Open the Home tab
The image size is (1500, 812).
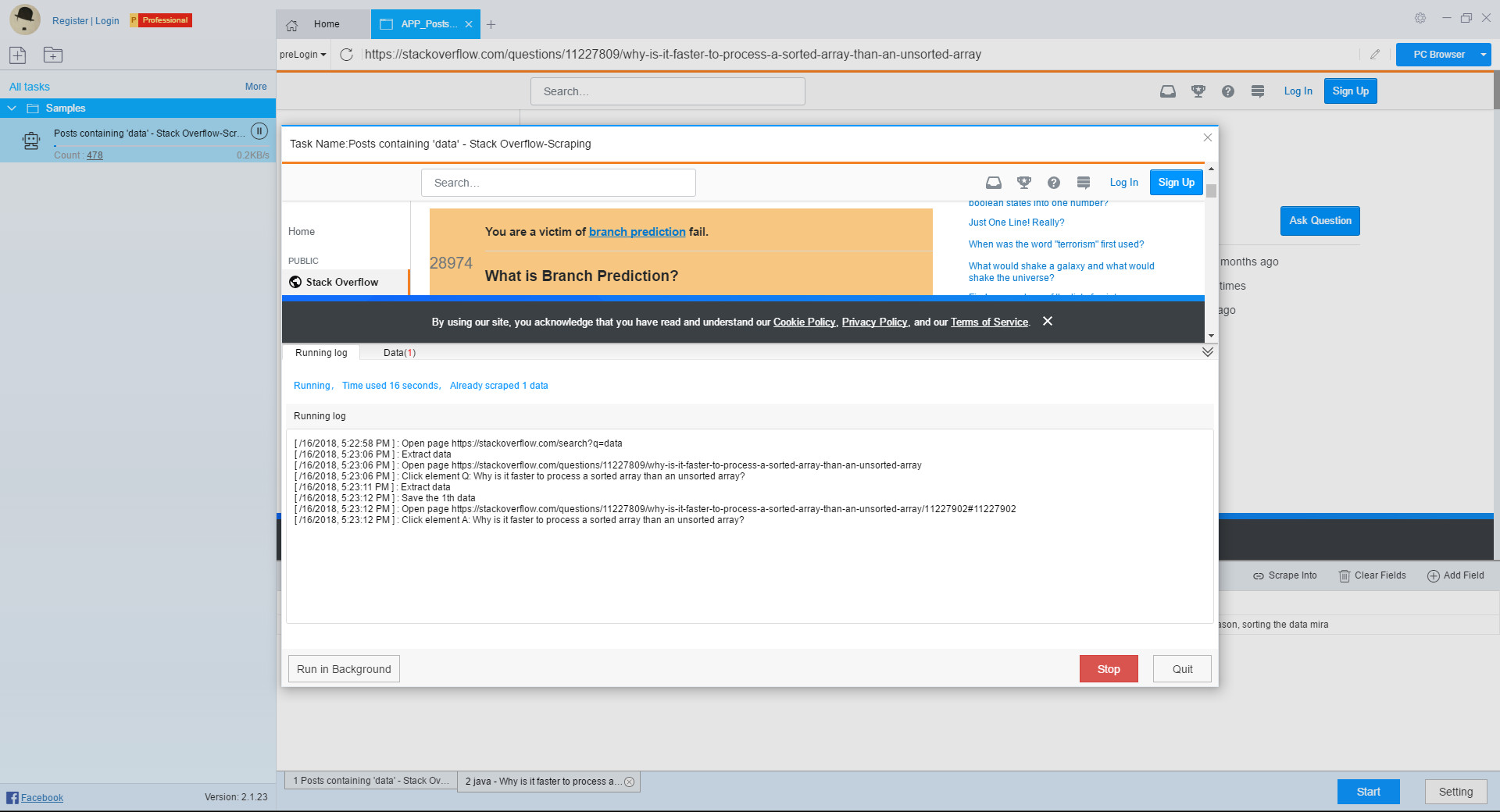323,24
